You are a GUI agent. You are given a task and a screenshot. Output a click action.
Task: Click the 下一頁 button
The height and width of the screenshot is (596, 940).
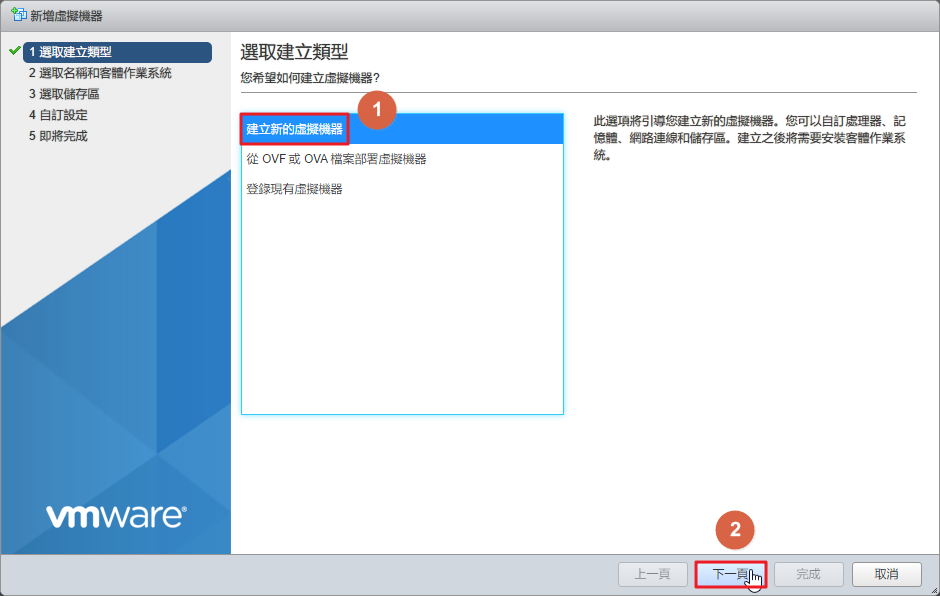731,574
